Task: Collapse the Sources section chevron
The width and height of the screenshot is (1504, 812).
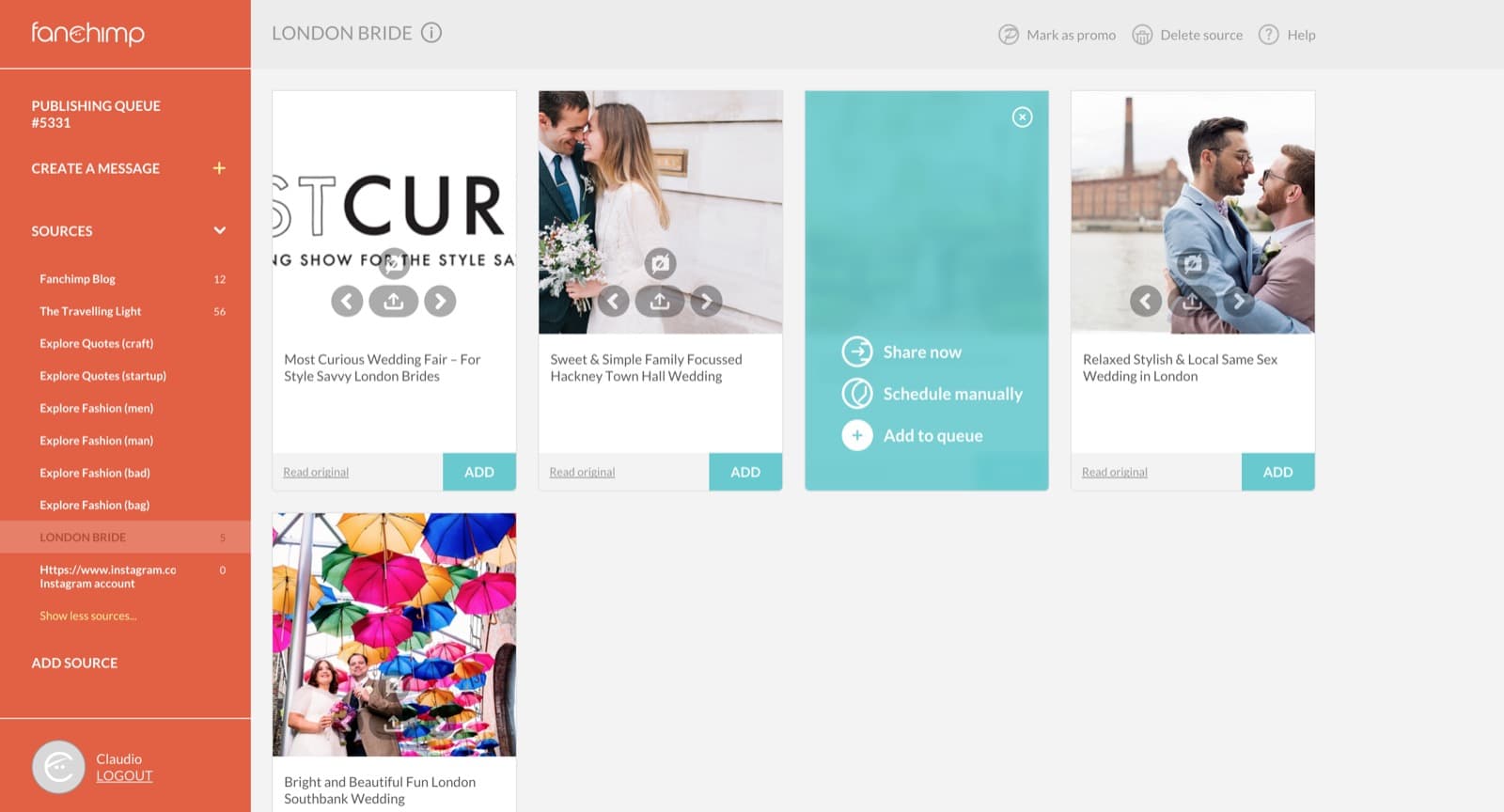Action: (x=219, y=230)
